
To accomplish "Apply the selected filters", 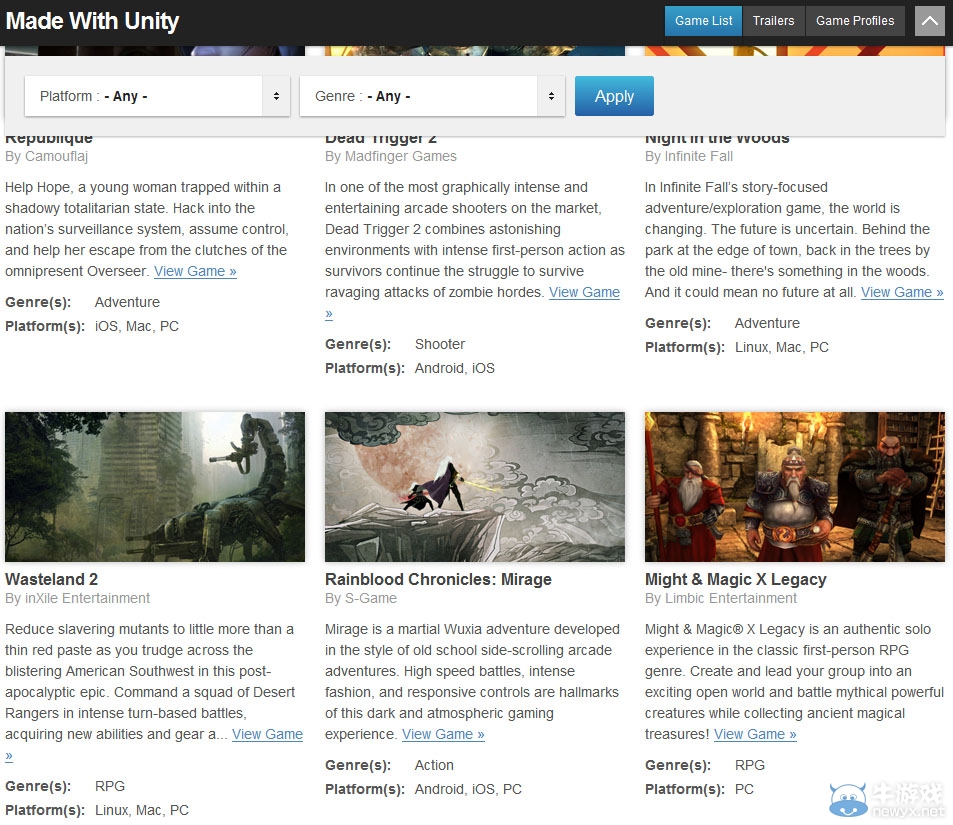I will 614,96.
